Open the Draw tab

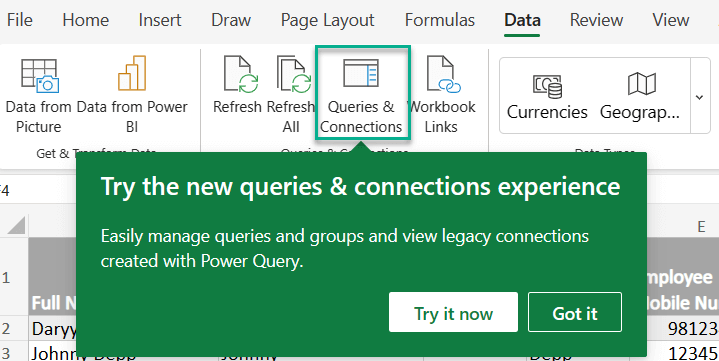click(x=231, y=20)
